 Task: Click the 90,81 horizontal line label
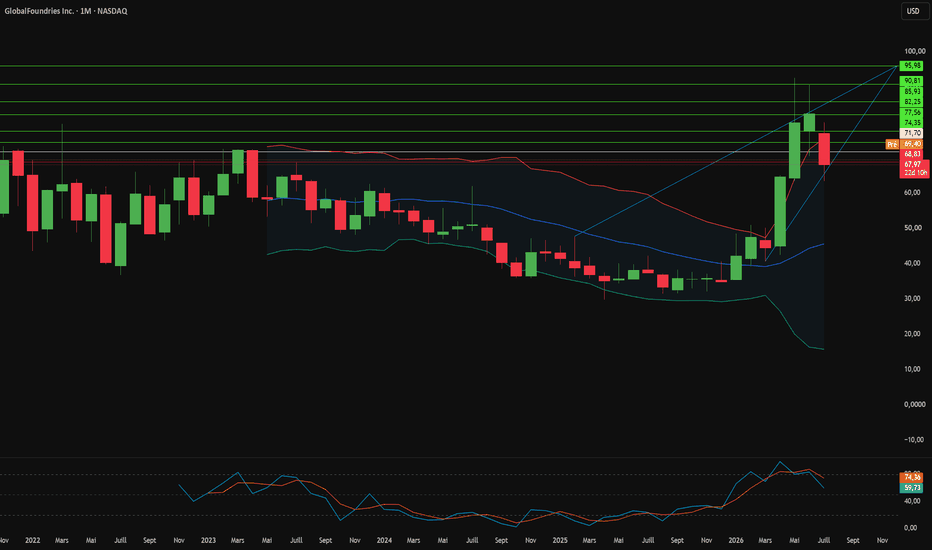912,81
